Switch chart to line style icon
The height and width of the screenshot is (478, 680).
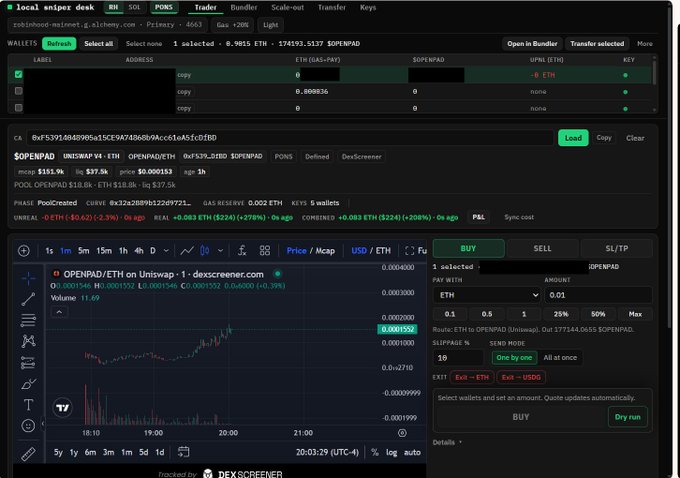(187, 251)
